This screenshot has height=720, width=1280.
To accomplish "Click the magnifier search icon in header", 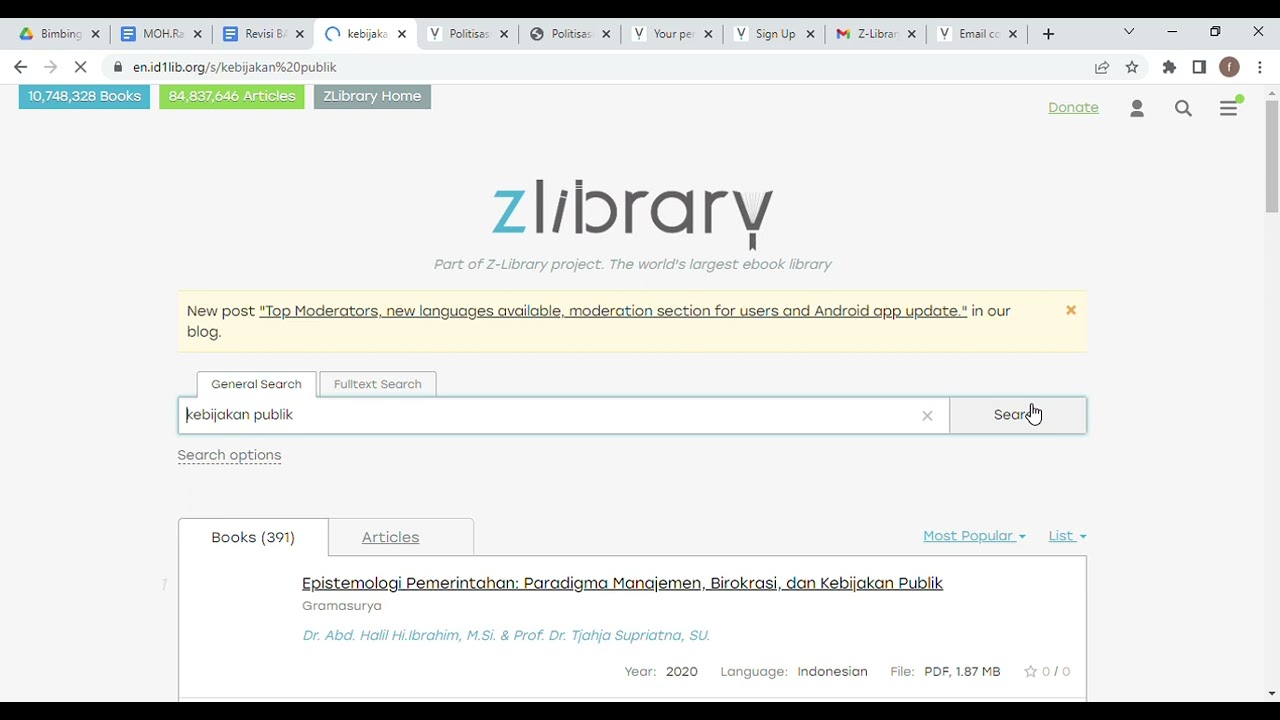I will click(1183, 108).
